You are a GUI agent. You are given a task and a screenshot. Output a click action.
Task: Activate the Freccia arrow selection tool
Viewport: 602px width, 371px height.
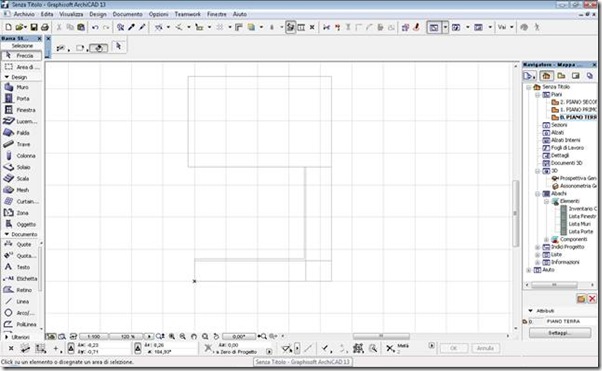click(x=21, y=56)
